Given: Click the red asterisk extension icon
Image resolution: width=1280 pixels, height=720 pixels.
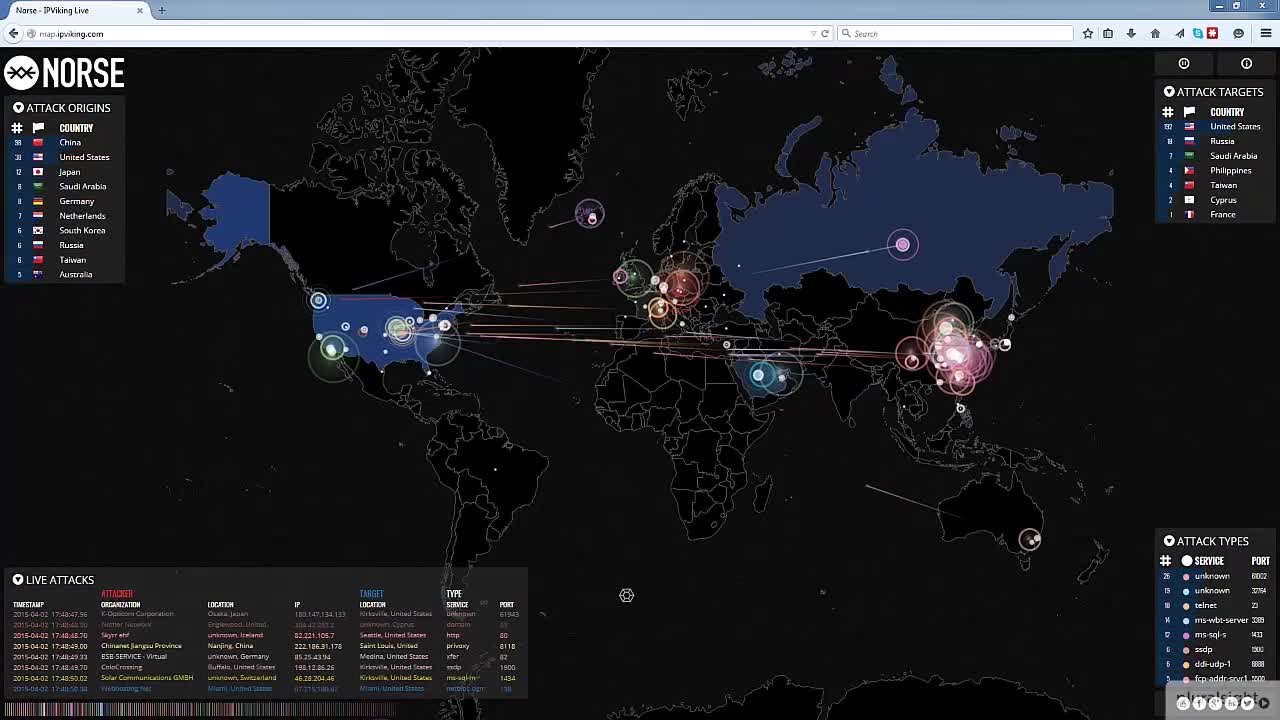Looking at the screenshot, I should pos(1212,33).
